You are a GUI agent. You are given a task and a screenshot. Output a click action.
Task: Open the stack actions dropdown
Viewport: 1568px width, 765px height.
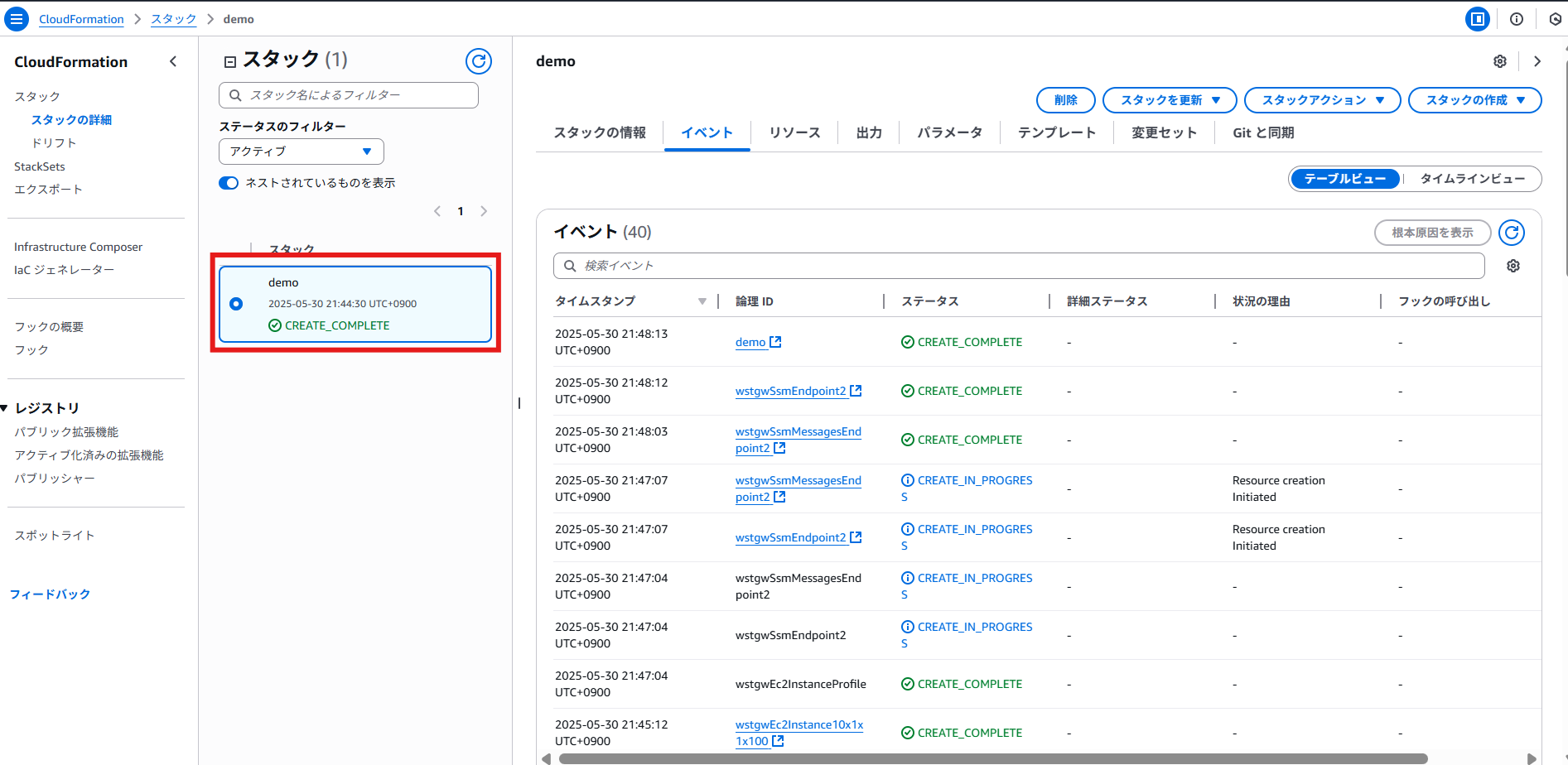[x=1323, y=100]
